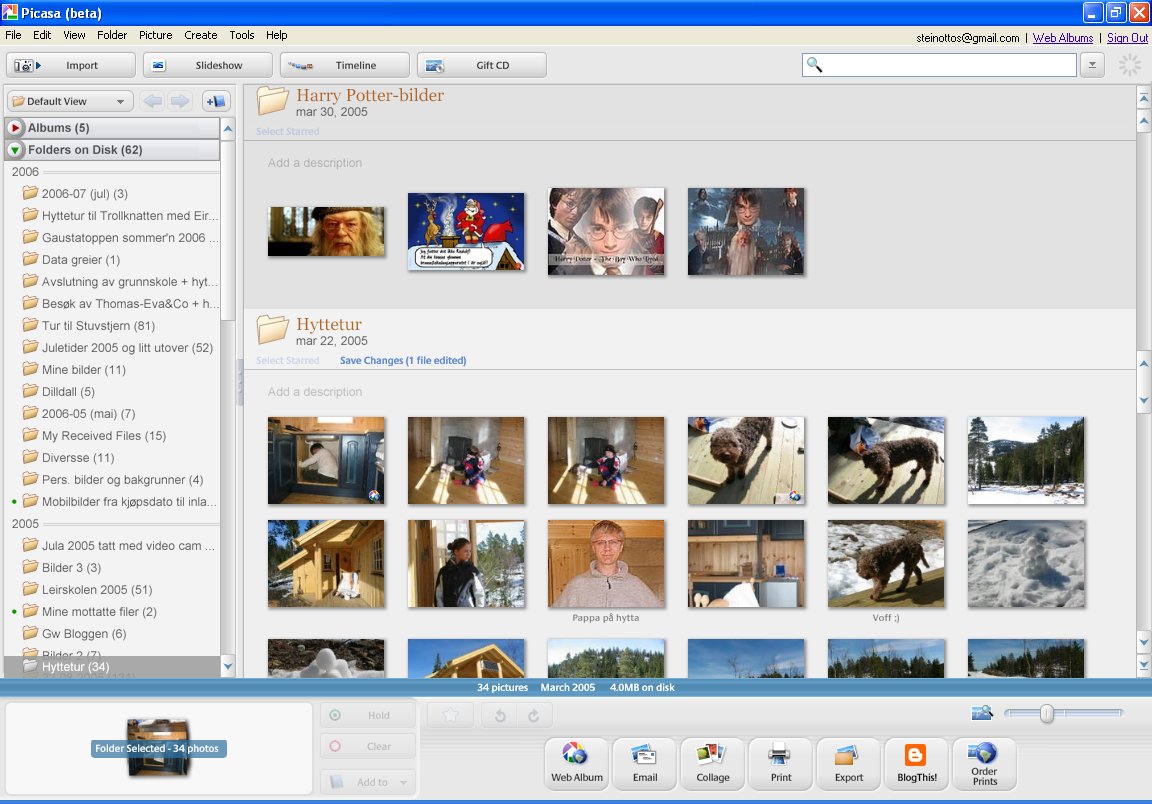Select folder Pers. bilder og bakgrunner (4)
1152x804 pixels.
click(122, 481)
